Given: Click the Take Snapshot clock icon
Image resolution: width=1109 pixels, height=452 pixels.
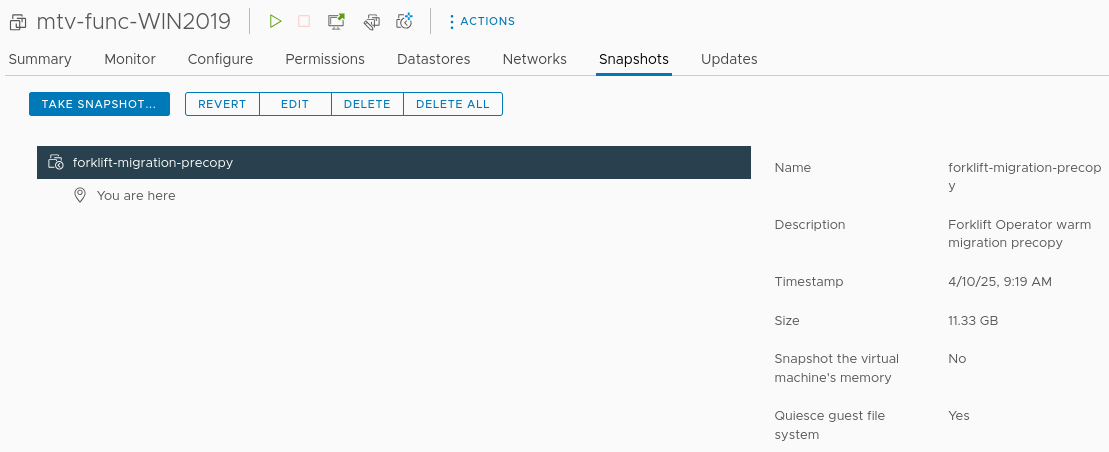Looking at the screenshot, I should [x=405, y=21].
